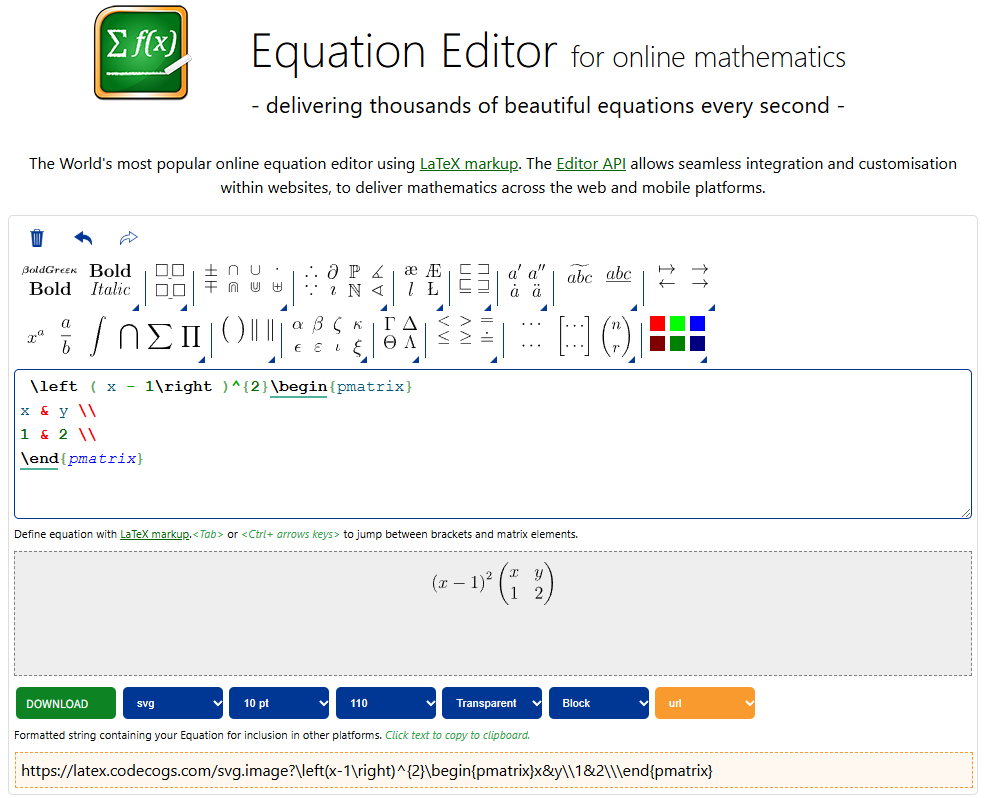Open the 10 pt font size dropdown
The image size is (984, 798).
click(x=279, y=703)
